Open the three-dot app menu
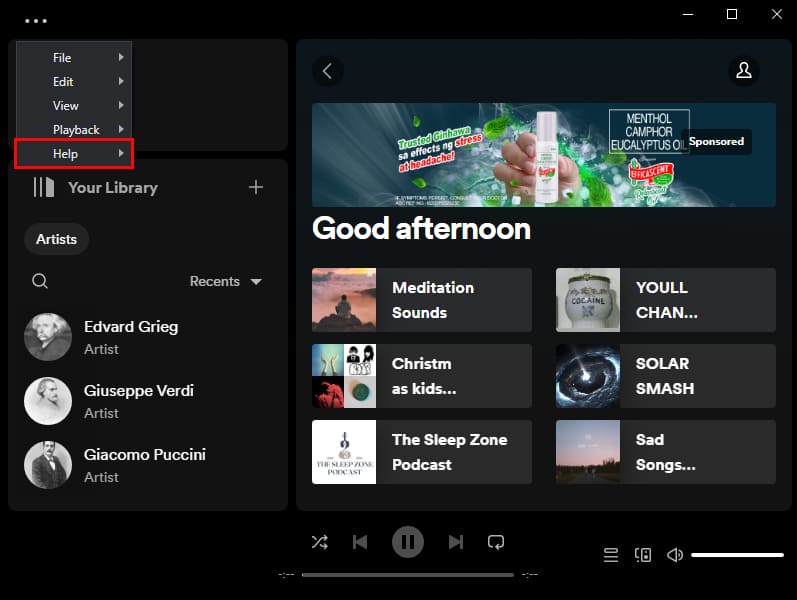Viewport: 797px width, 600px height. [36, 21]
